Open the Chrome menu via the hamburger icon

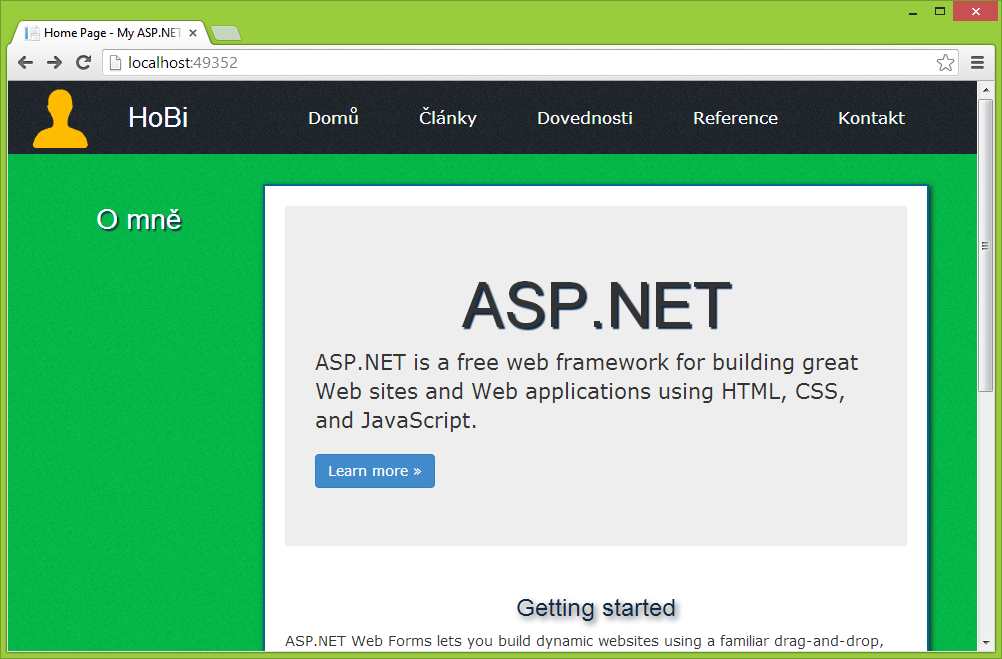tap(977, 62)
